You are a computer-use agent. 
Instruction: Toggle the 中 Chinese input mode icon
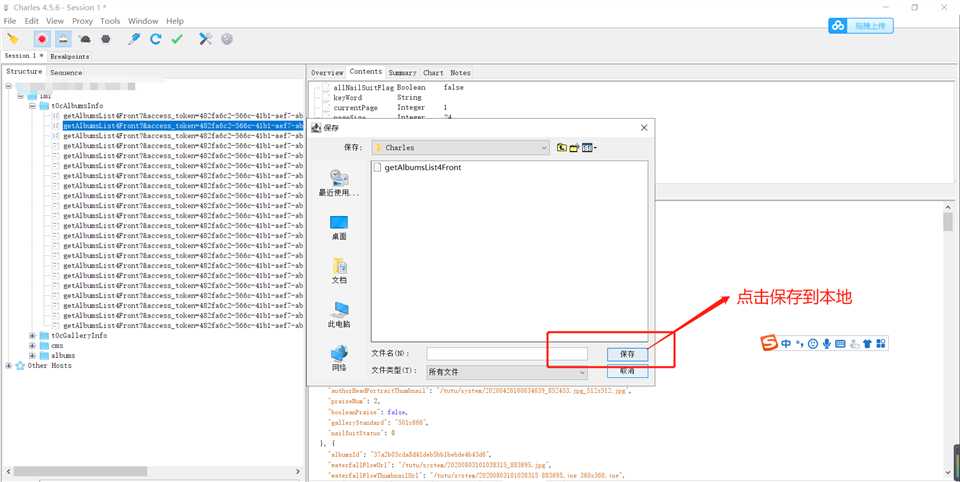[x=786, y=344]
